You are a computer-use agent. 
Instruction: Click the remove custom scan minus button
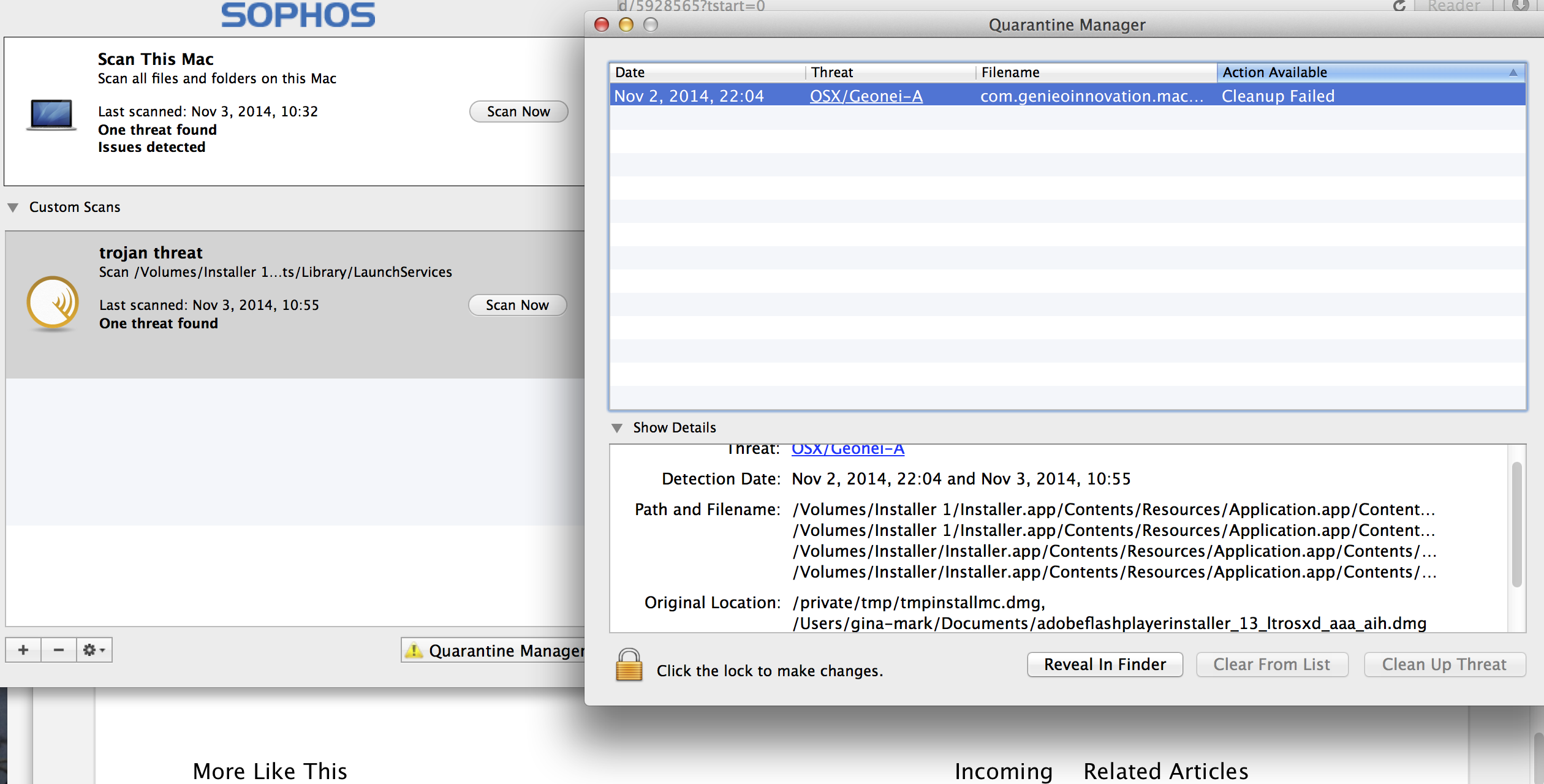click(59, 650)
